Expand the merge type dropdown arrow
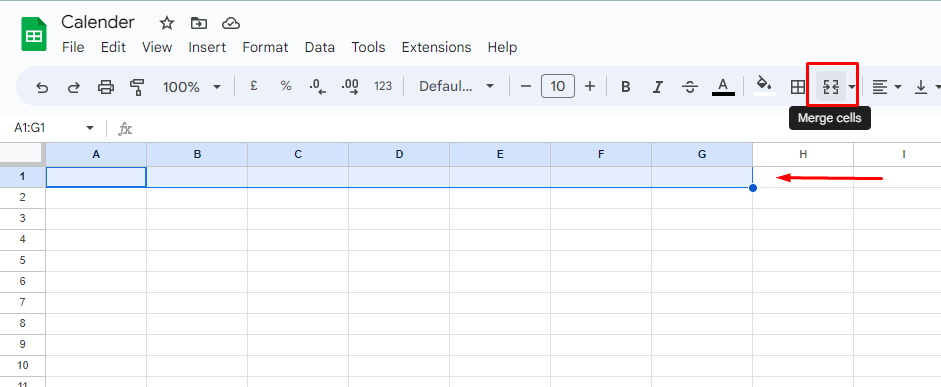The height and width of the screenshot is (387, 941). coord(852,87)
